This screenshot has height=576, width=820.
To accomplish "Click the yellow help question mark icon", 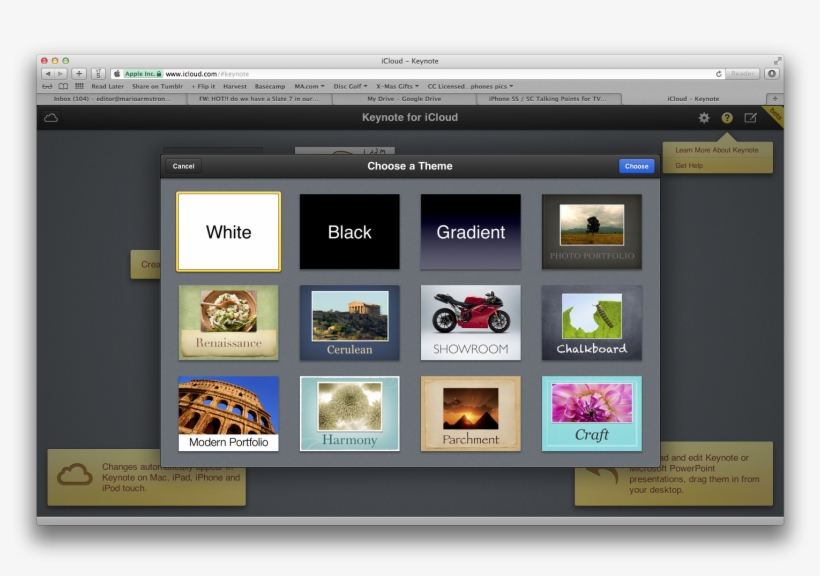I will tap(727, 118).
